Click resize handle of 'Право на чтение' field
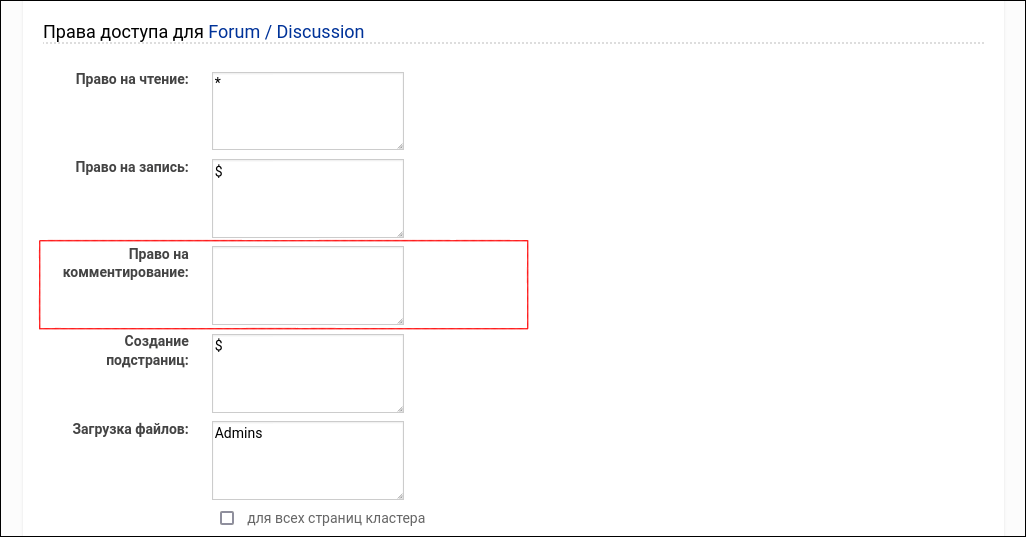 tap(399, 145)
